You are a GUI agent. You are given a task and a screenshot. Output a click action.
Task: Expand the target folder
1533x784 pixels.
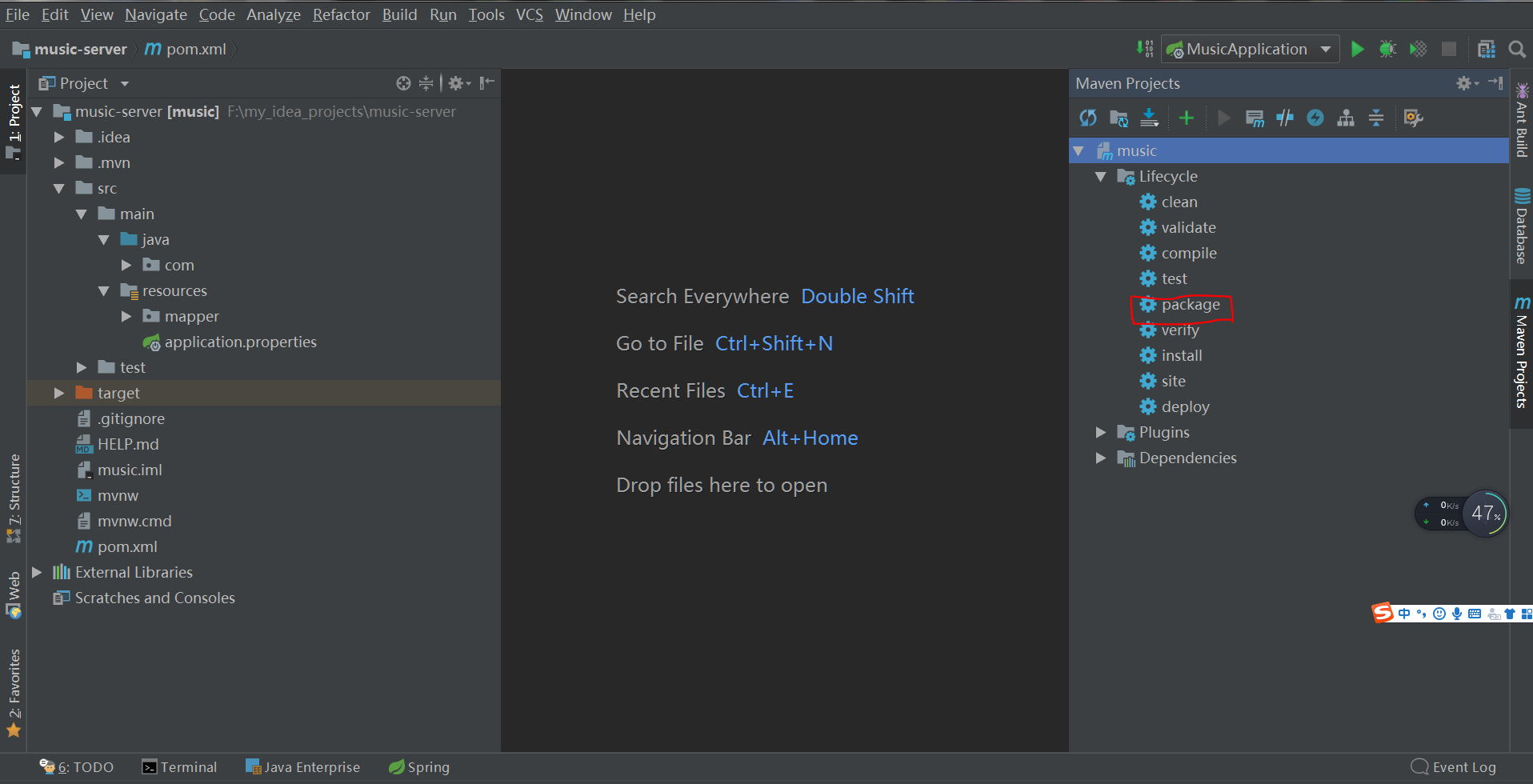[58, 394]
